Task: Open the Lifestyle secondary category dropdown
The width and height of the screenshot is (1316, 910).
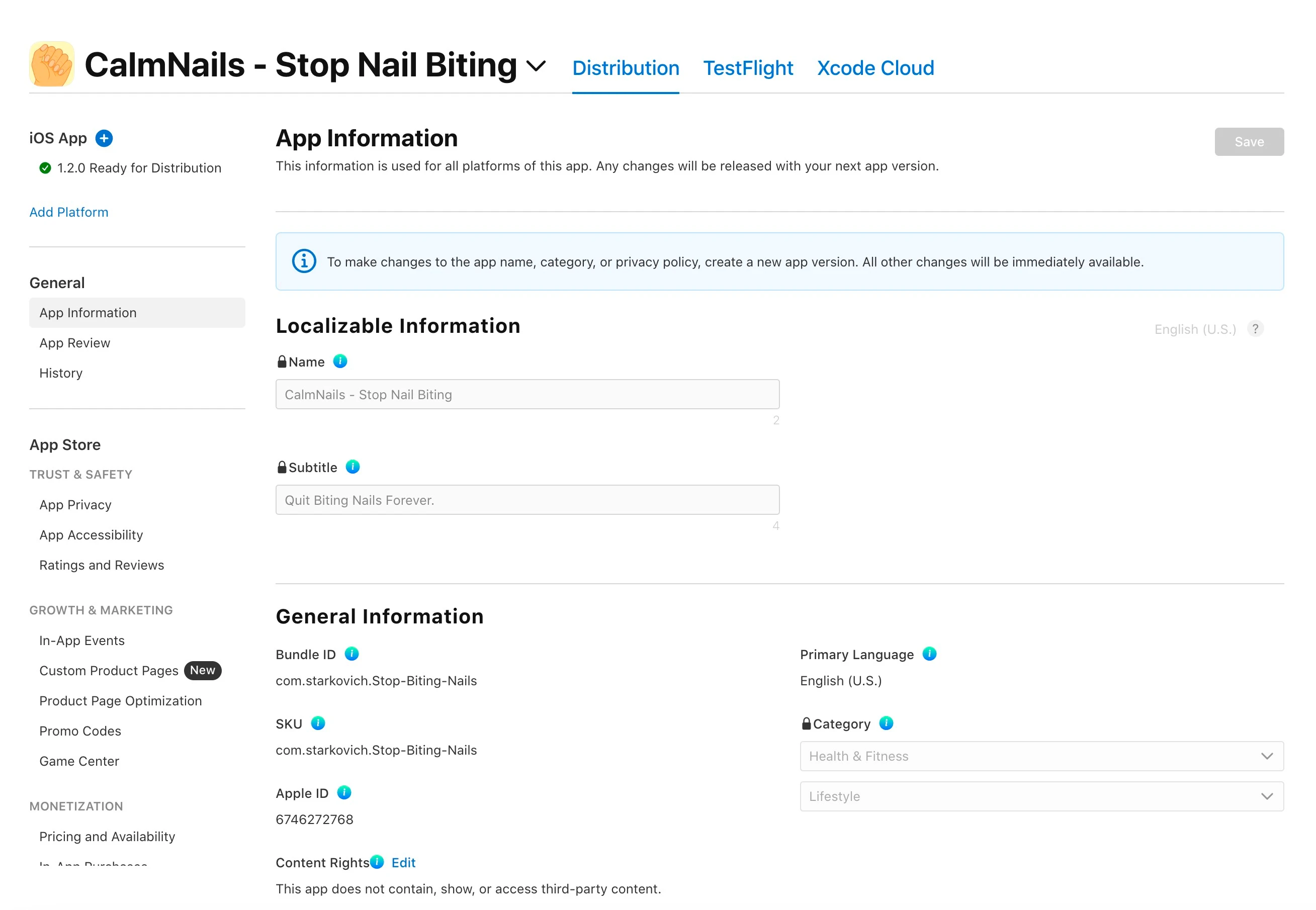Action: coord(1041,796)
